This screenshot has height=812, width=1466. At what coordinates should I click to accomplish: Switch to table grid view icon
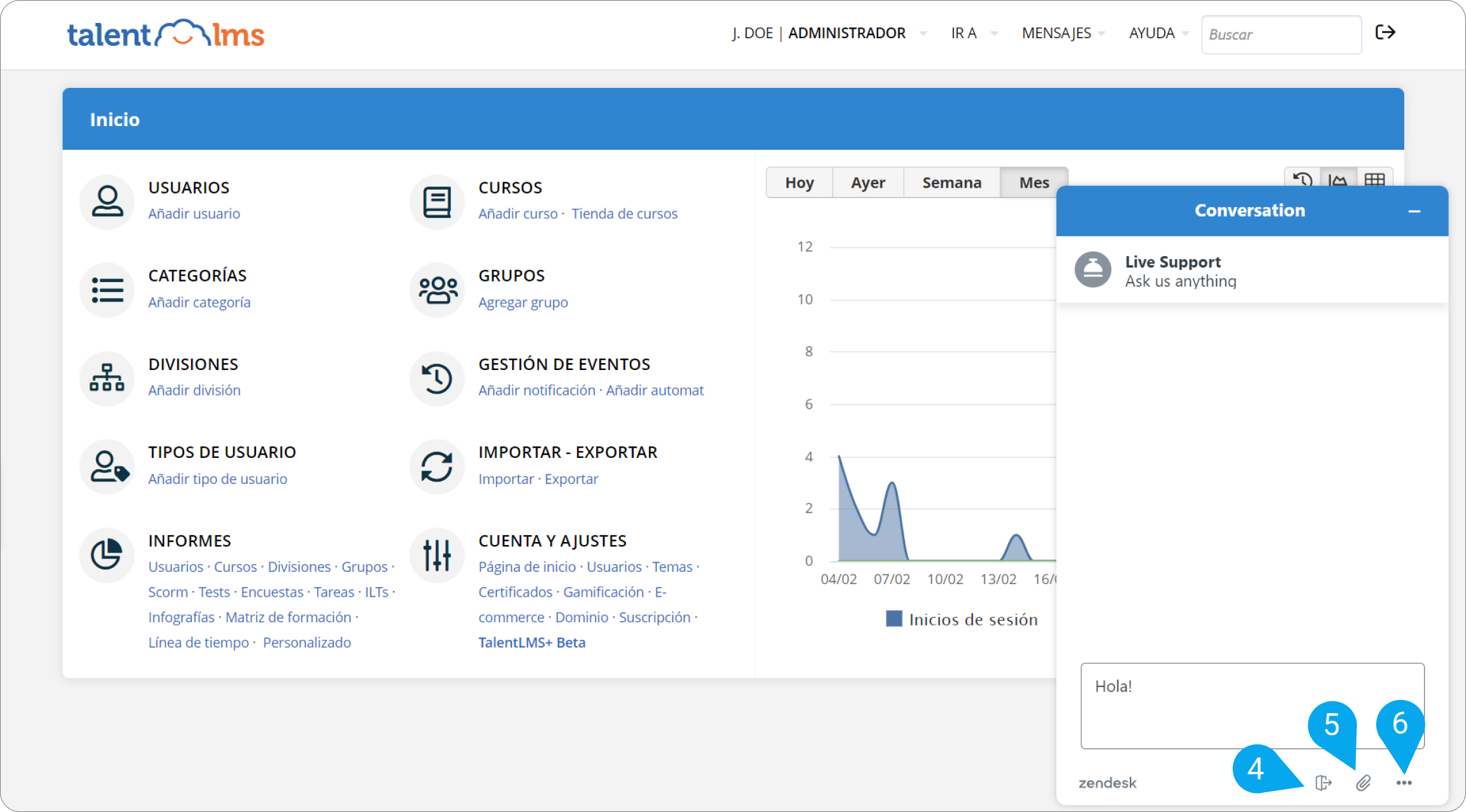[1375, 180]
